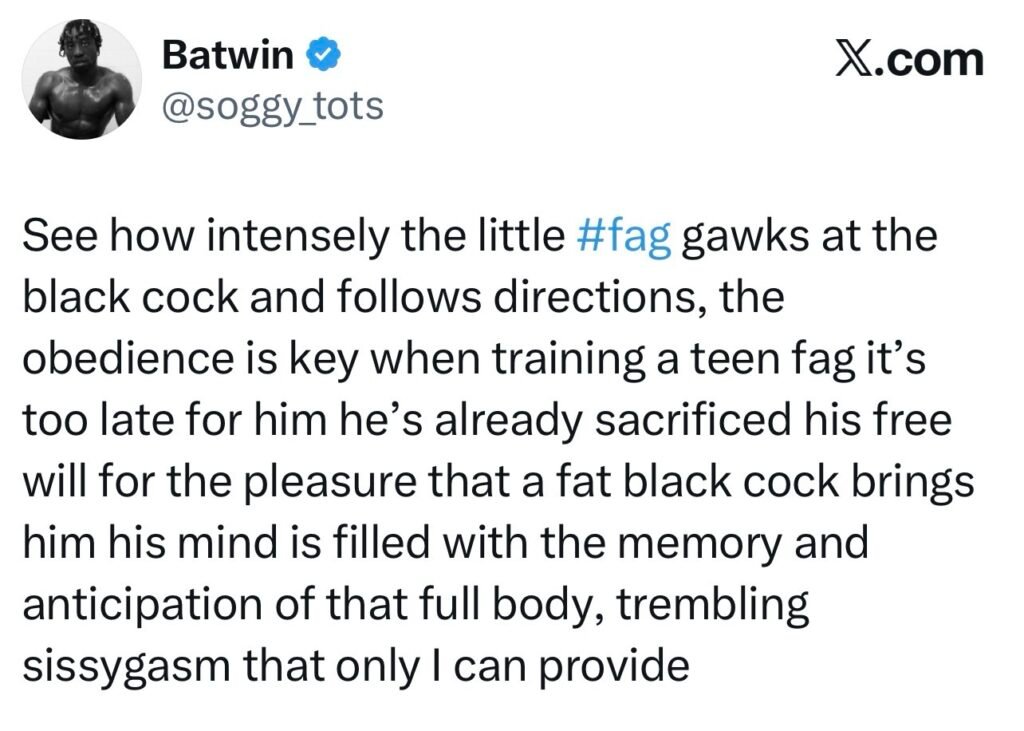Open the @soggy_tots handle link
This screenshot has width=1024, height=731.
272,105
